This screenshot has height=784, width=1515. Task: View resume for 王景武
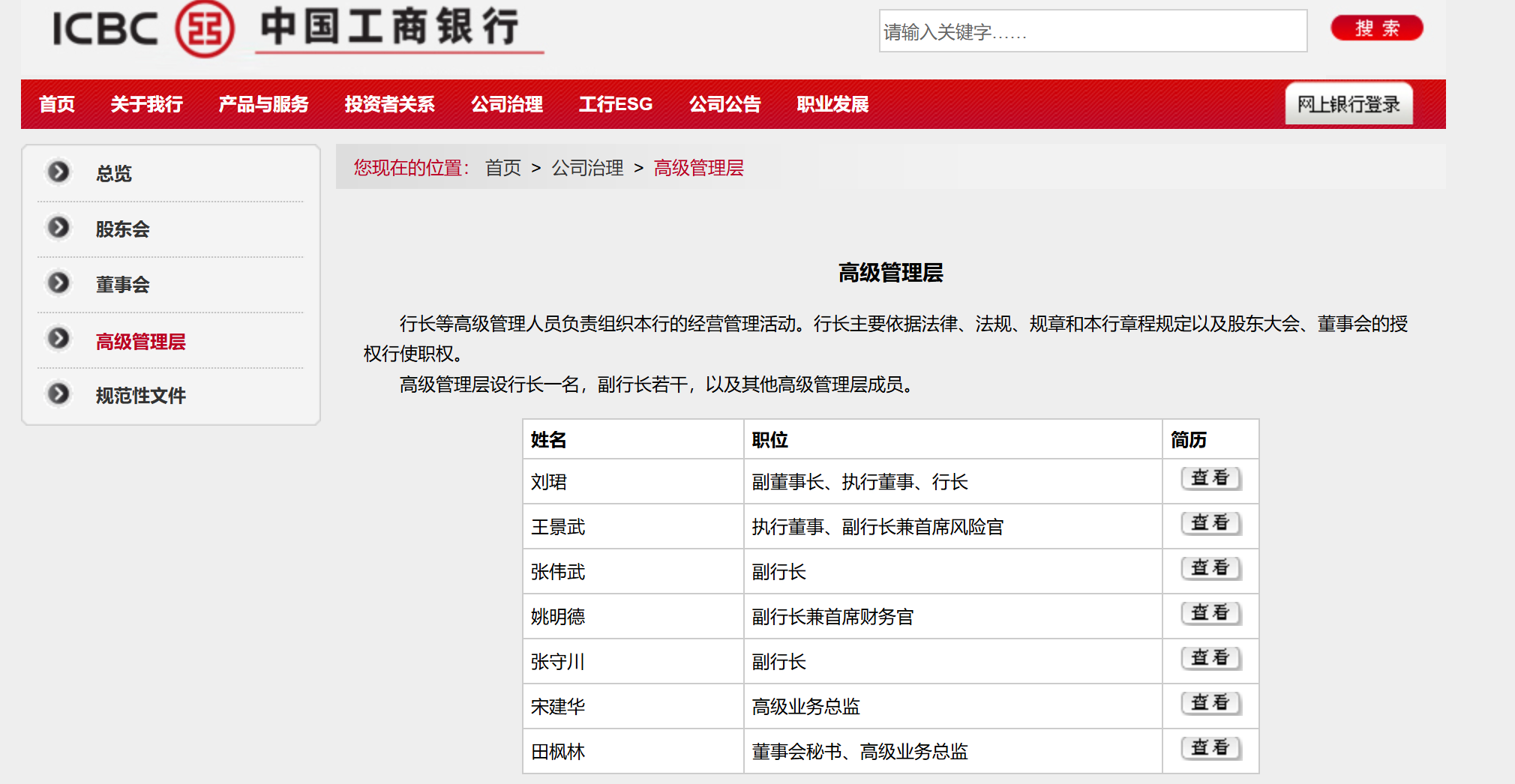(1210, 523)
